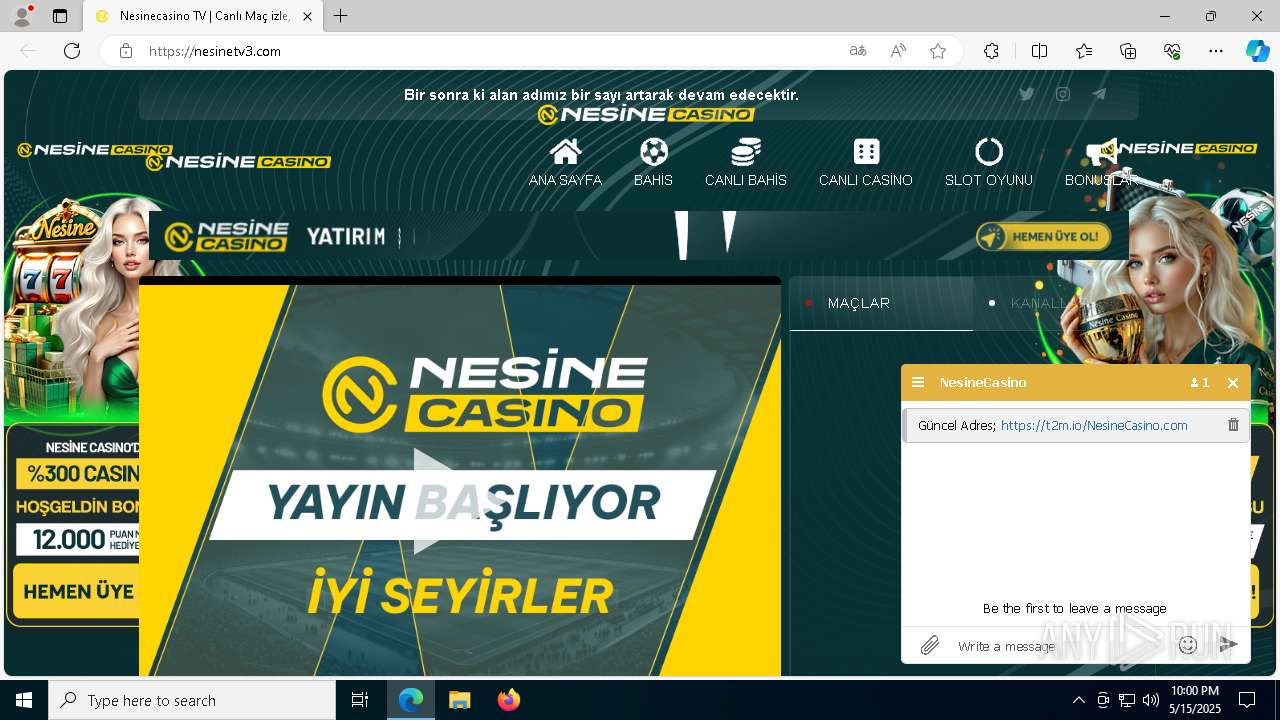Open the BAHİS soccer ball icon
Viewport: 1280px width, 720px height.
tap(653, 152)
